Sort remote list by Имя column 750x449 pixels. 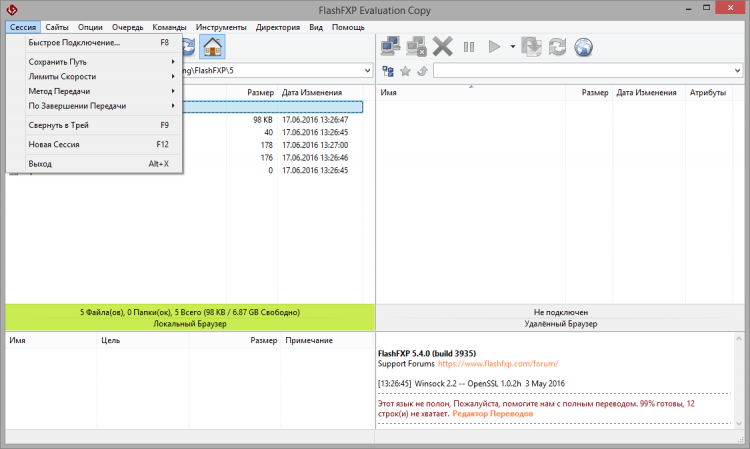coord(471,93)
